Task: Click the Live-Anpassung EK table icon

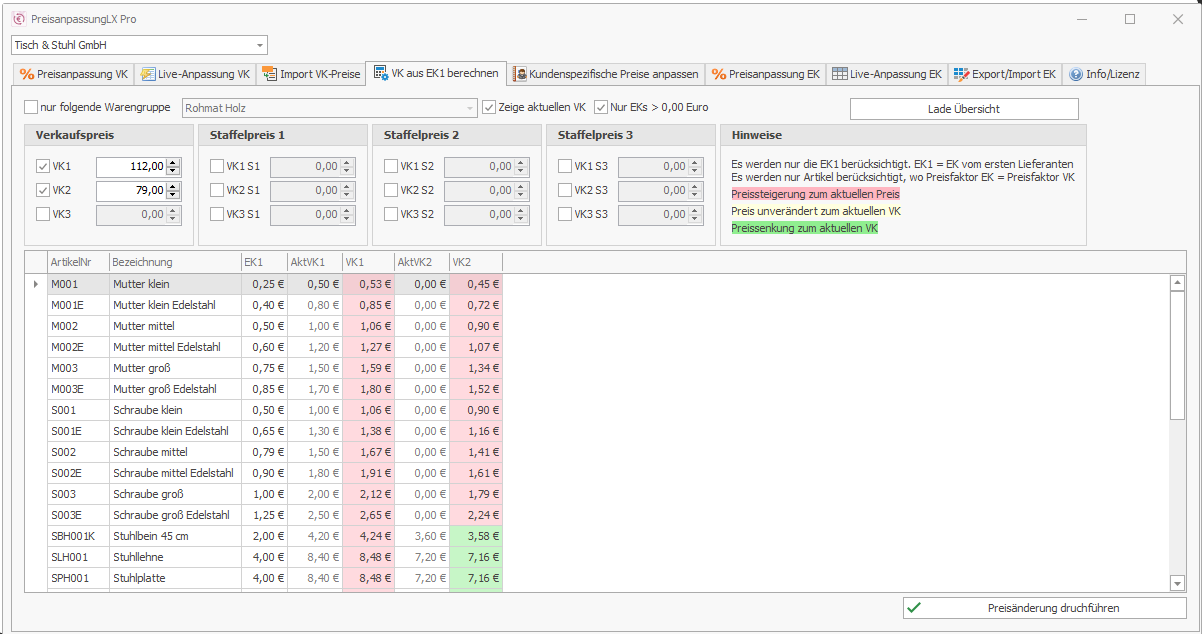Action: pos(840,74)
